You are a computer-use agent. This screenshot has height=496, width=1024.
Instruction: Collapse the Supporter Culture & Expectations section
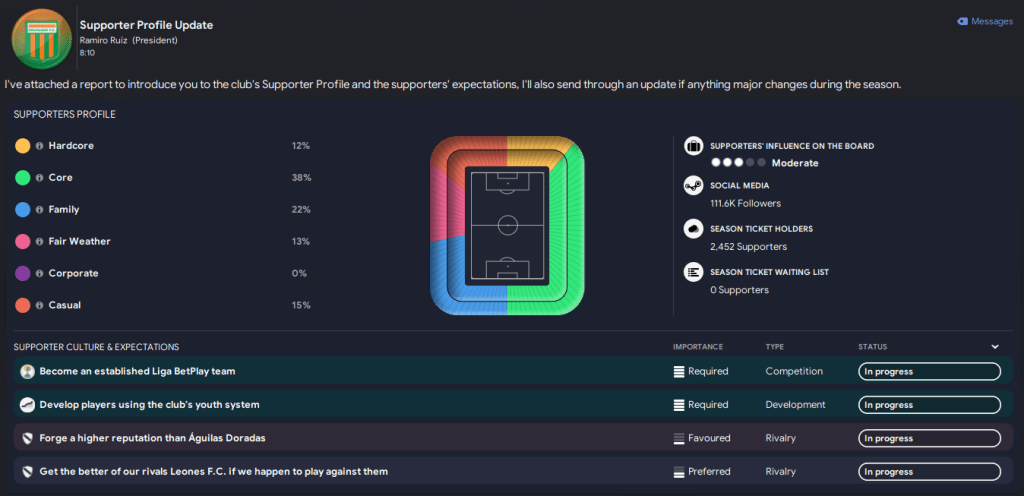point(995,347)
